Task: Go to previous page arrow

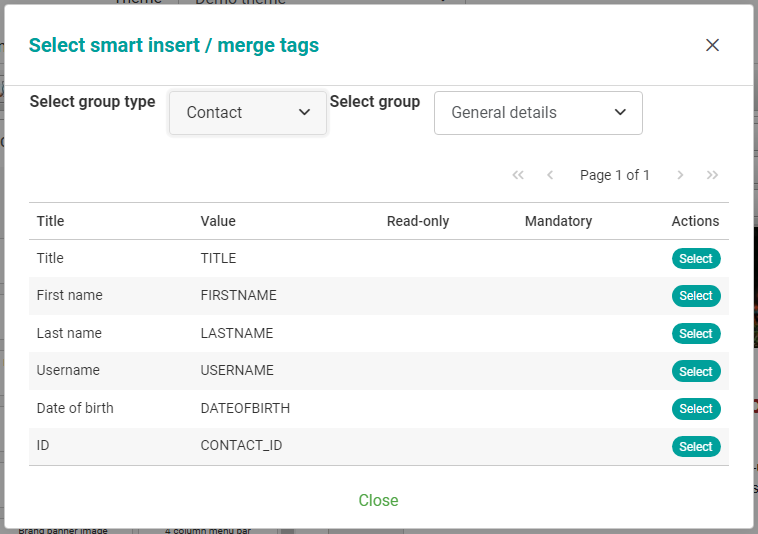Action: pos(550,175)
